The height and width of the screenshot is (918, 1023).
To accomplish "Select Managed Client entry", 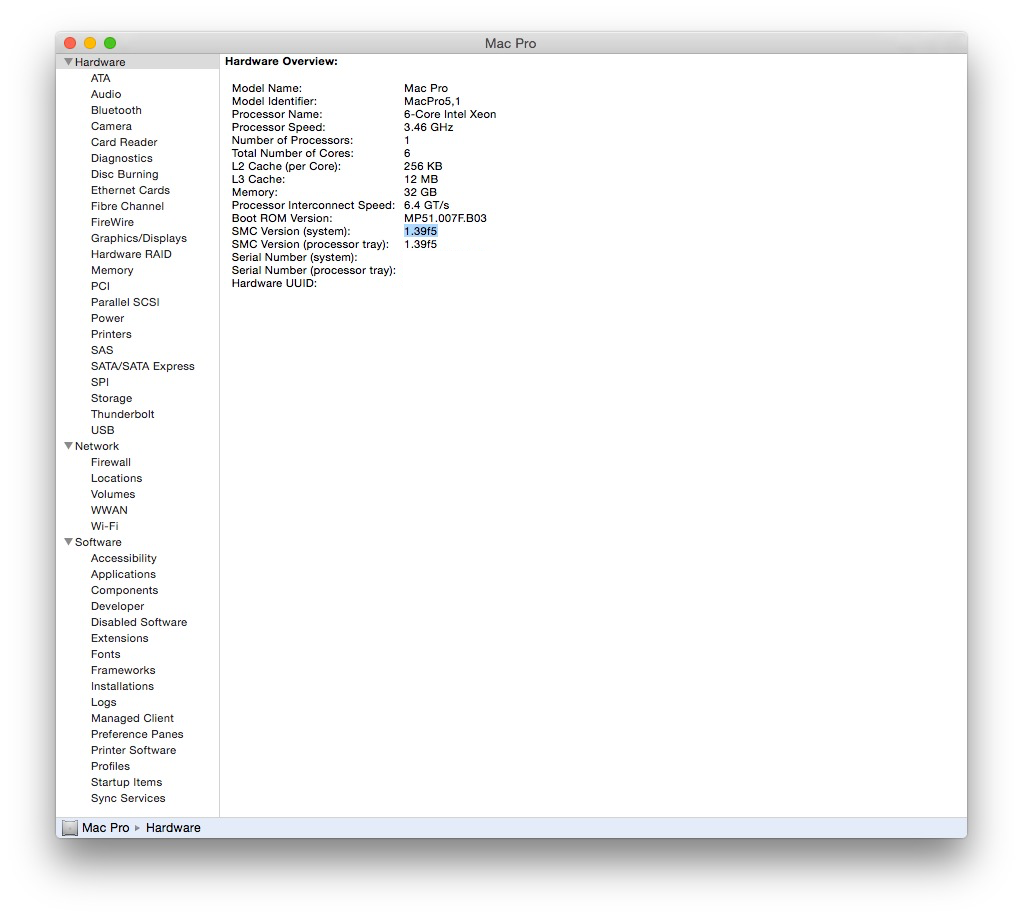I will [132, 718].
